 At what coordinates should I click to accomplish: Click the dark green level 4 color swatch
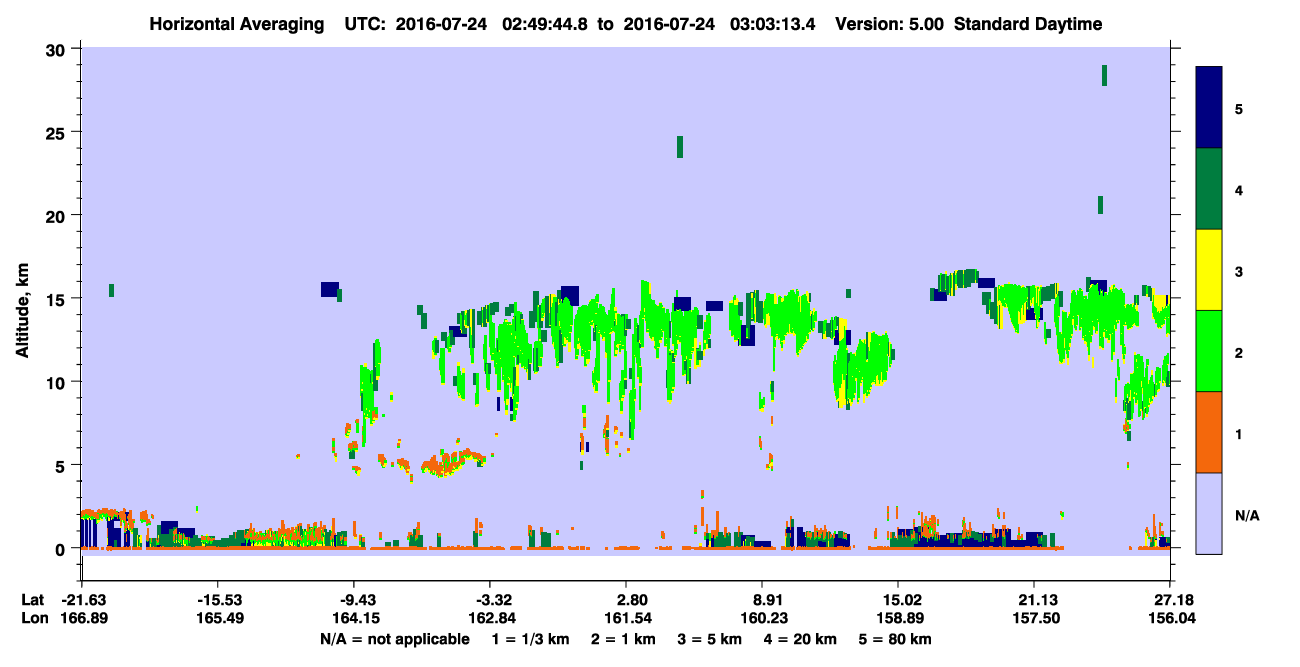click(x=1209, y=189)
